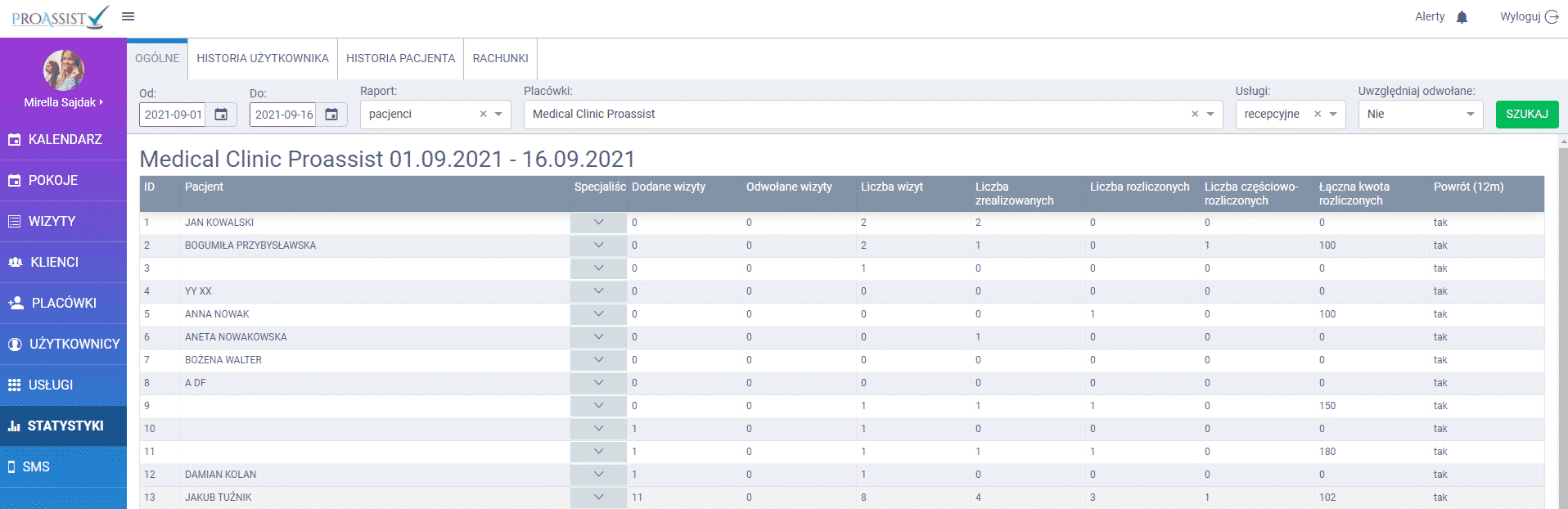The width and height of the screenshot is (1568, 509).
Task: Click the Kalendarz sidebar icon
Action: (14, 140)
